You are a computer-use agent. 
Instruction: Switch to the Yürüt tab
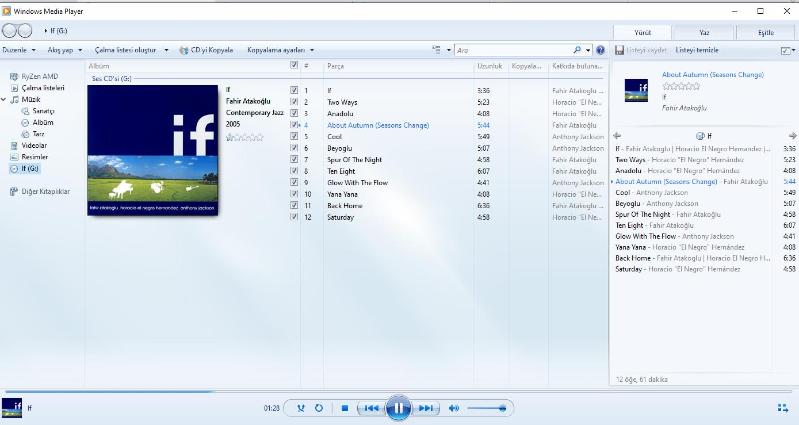[643, 32]
